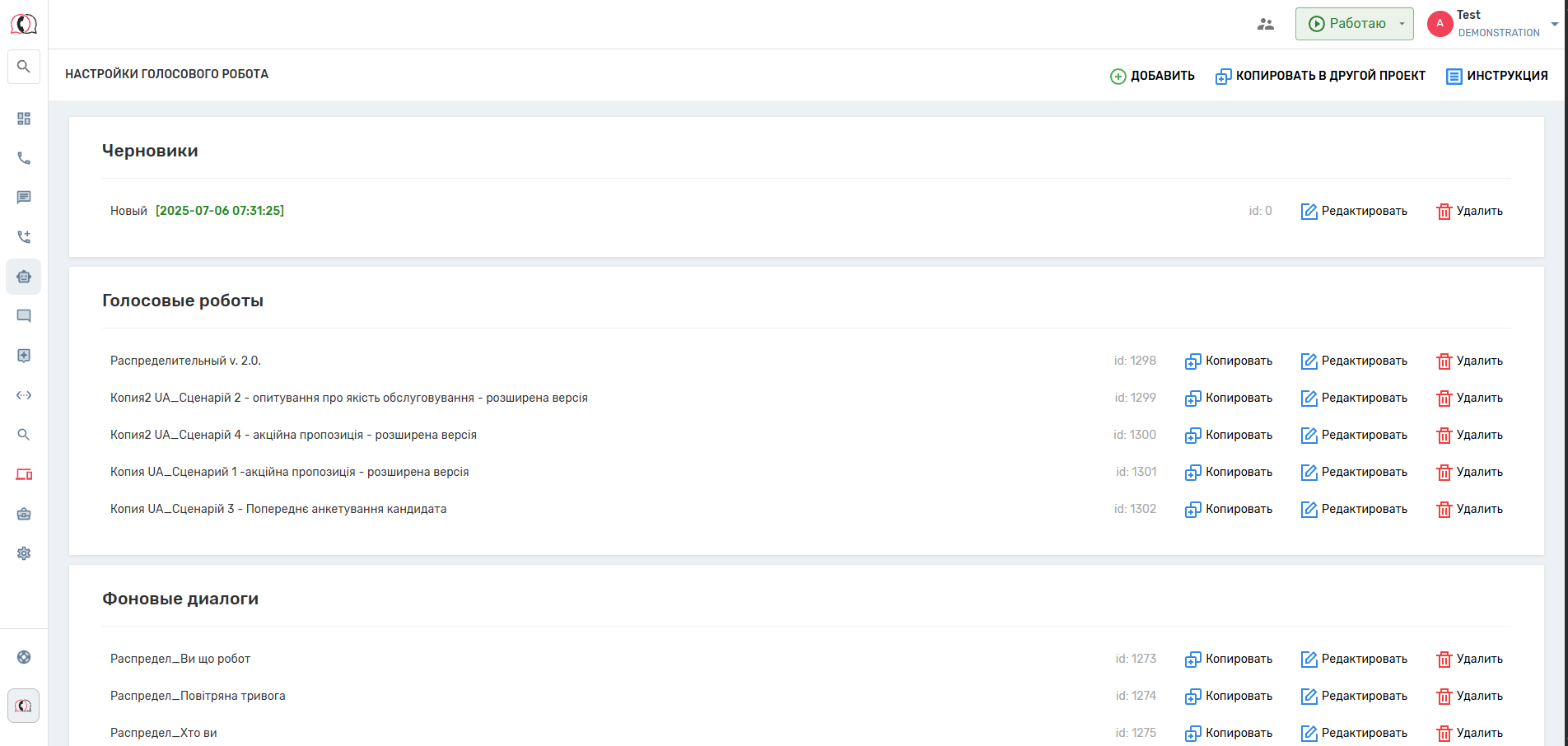Screen dimensions: 1568x746
Task: Open the ИНСТРУКЦИЯ link
Action: (1497, 76)
